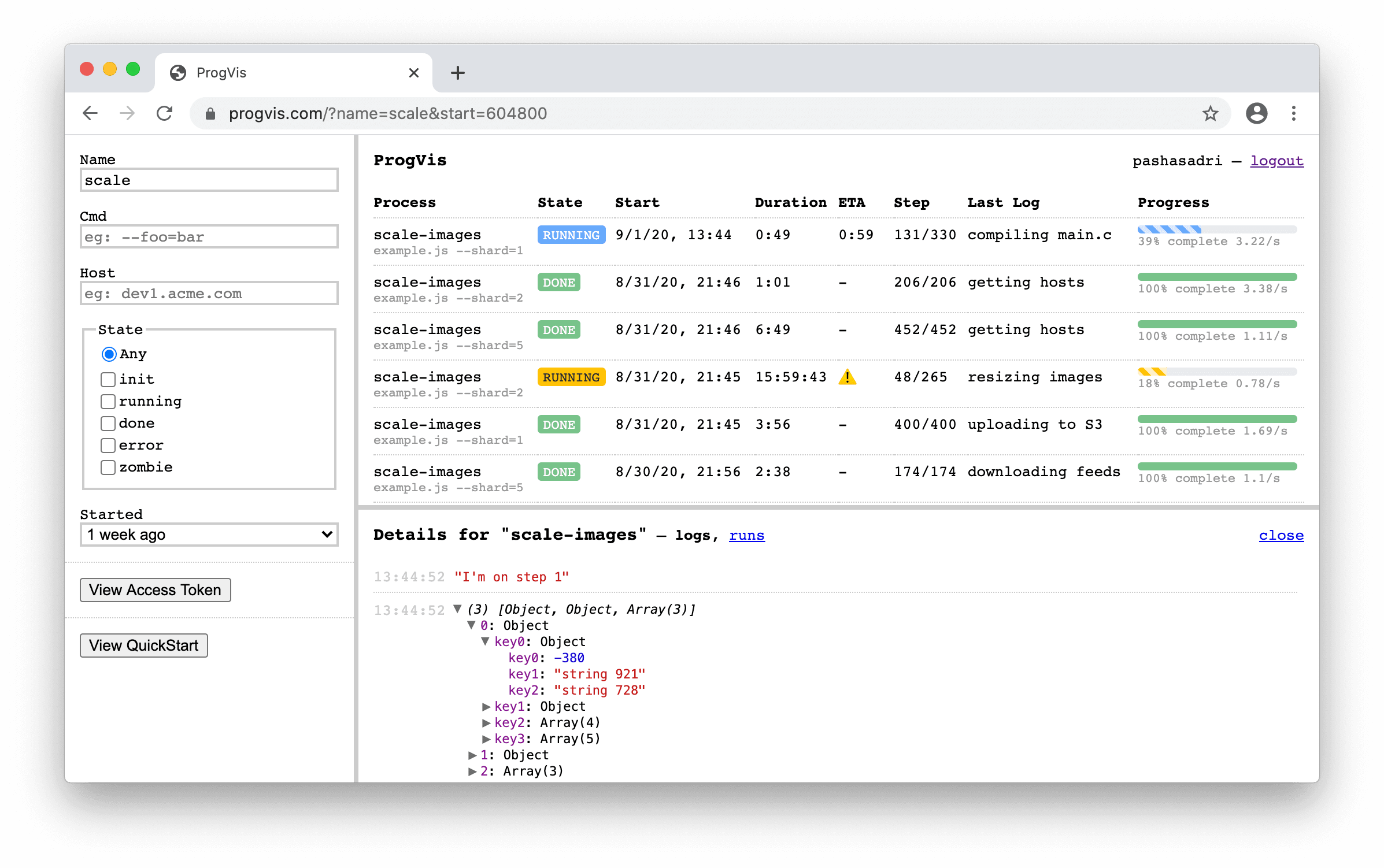Click the 'View Access Token' button

click(157, 589)
